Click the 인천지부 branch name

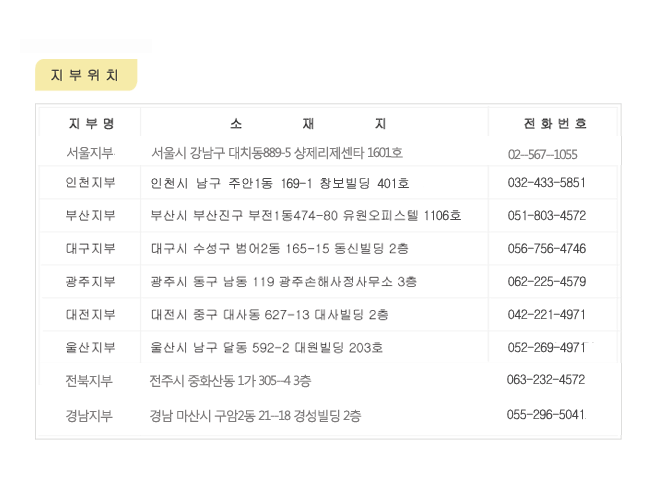coord(90,182)
